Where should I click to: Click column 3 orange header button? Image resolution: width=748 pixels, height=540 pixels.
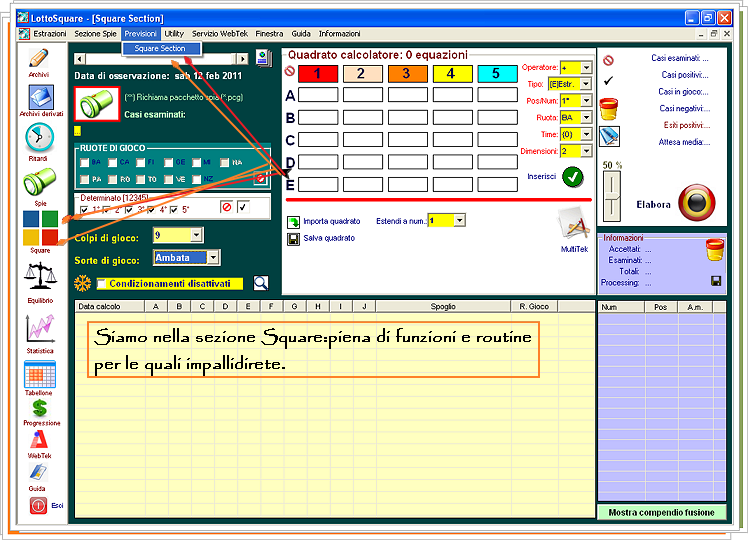click(x=407, y=74)
